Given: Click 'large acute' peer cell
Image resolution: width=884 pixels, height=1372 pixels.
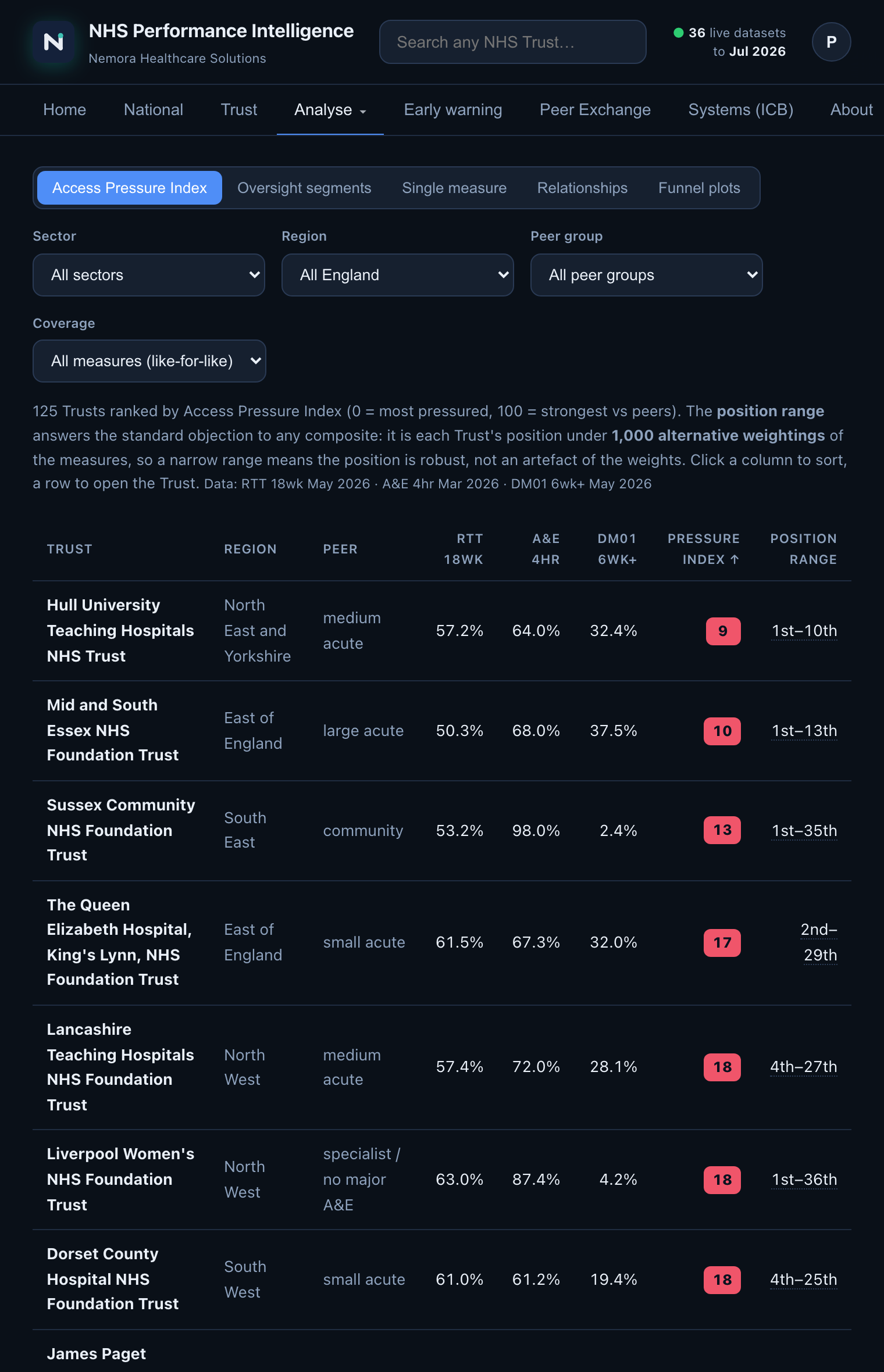Looking at the screenshot, I should [363, 731].
